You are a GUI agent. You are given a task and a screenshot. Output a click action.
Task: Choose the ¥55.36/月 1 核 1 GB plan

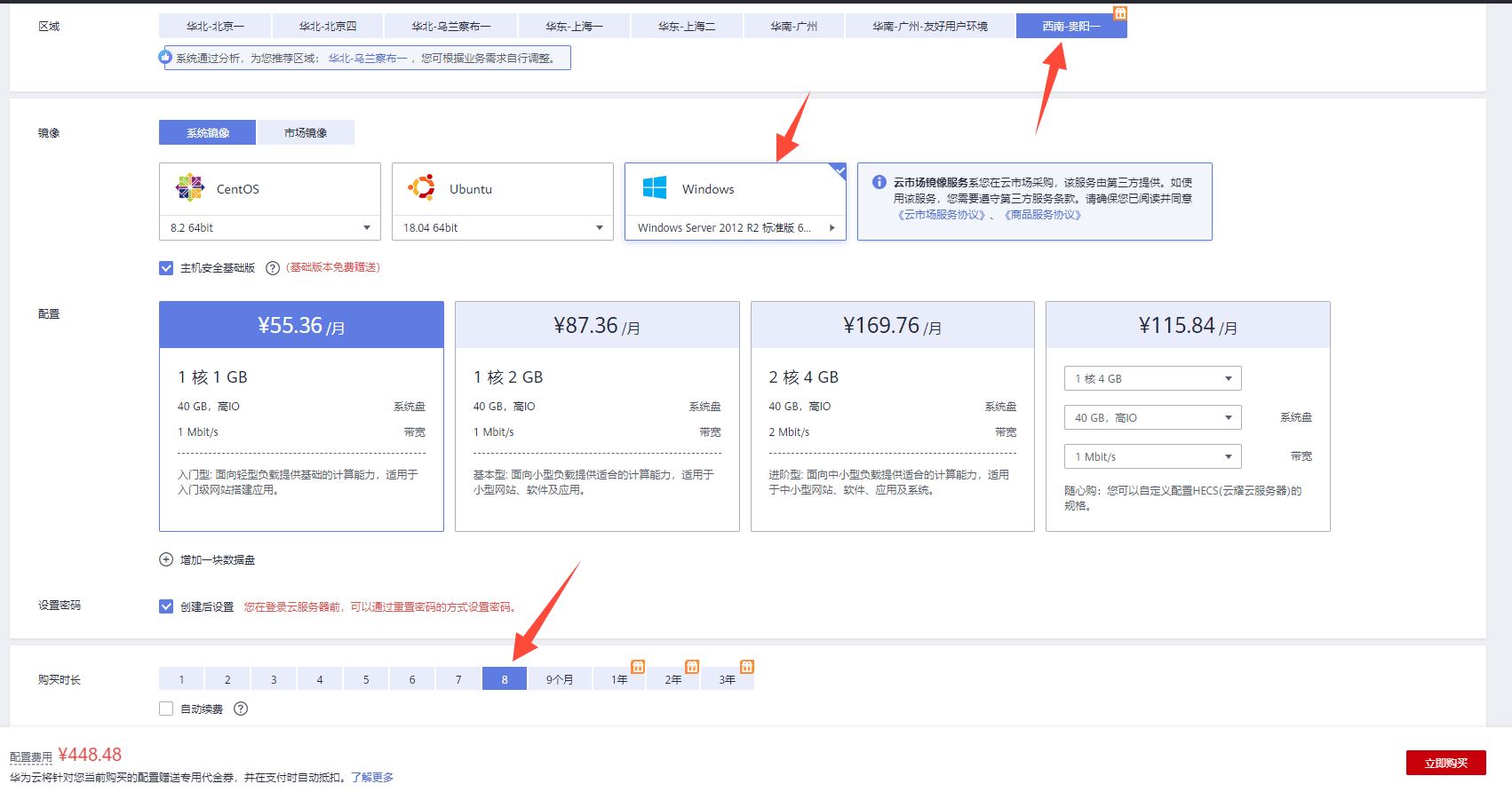tap(301, 416)
